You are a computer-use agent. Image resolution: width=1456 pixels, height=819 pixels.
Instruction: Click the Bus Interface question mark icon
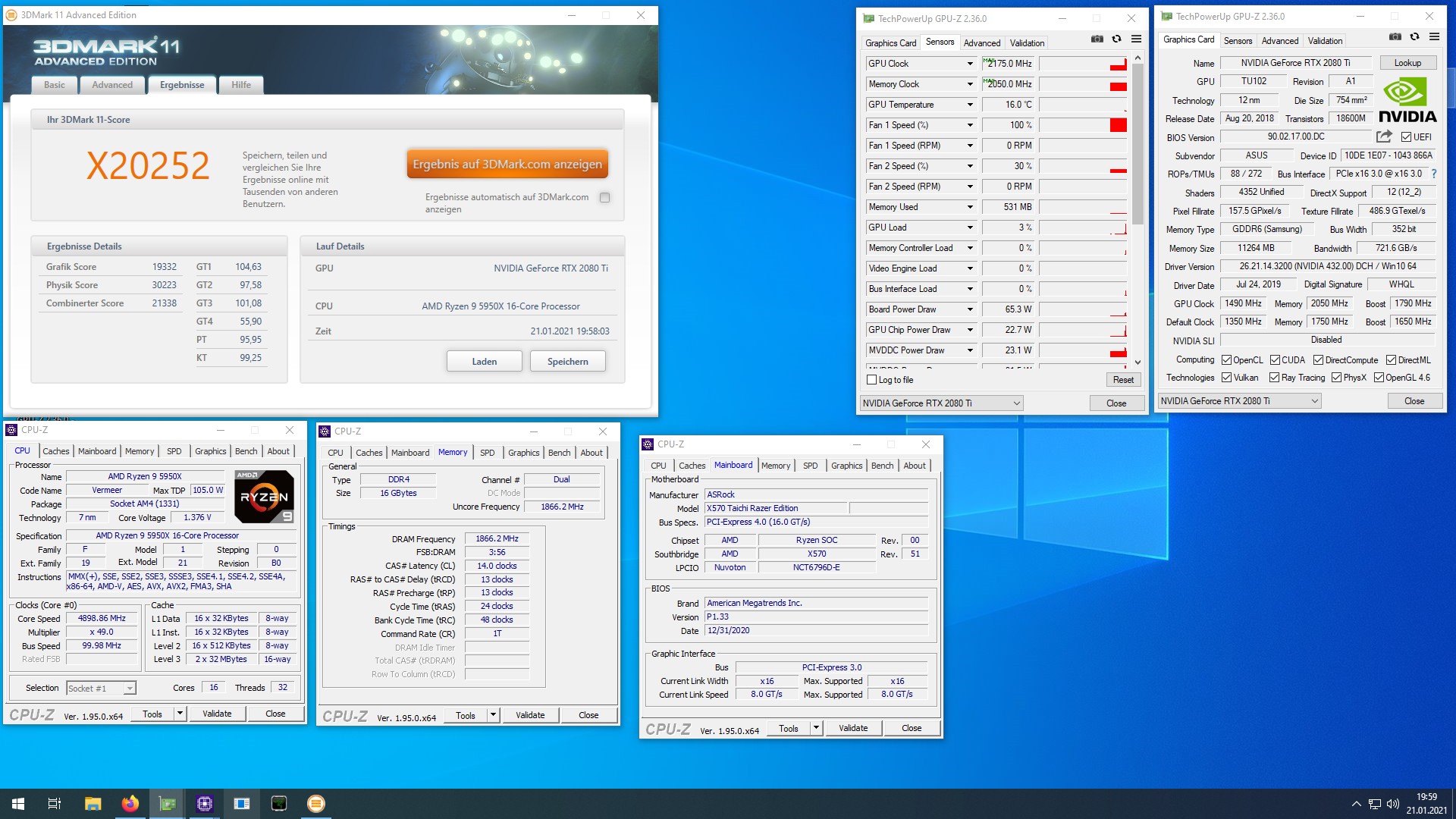click(1433, 174)
